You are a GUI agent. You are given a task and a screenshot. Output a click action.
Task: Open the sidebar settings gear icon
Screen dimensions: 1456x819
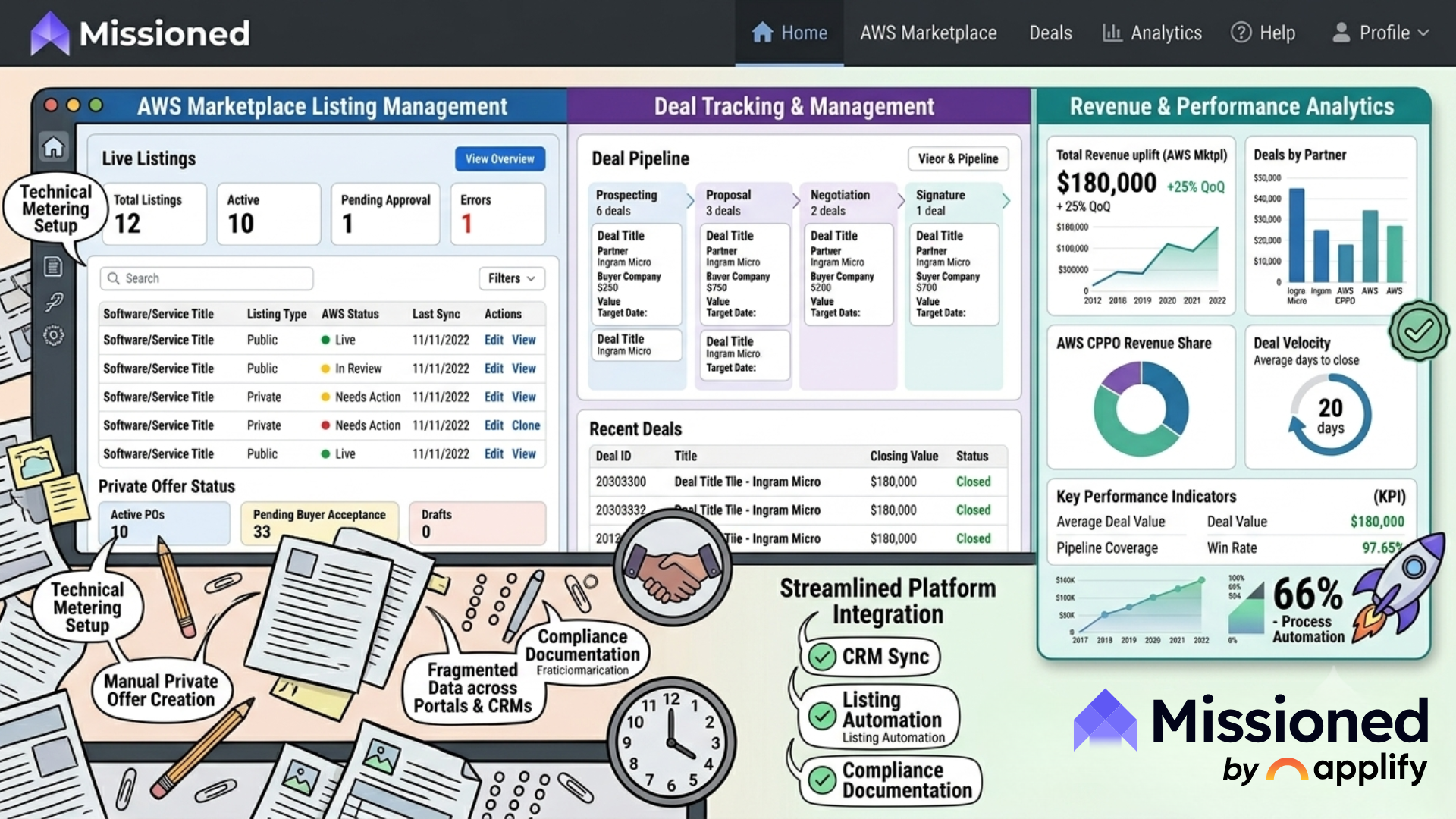(54, 335)
